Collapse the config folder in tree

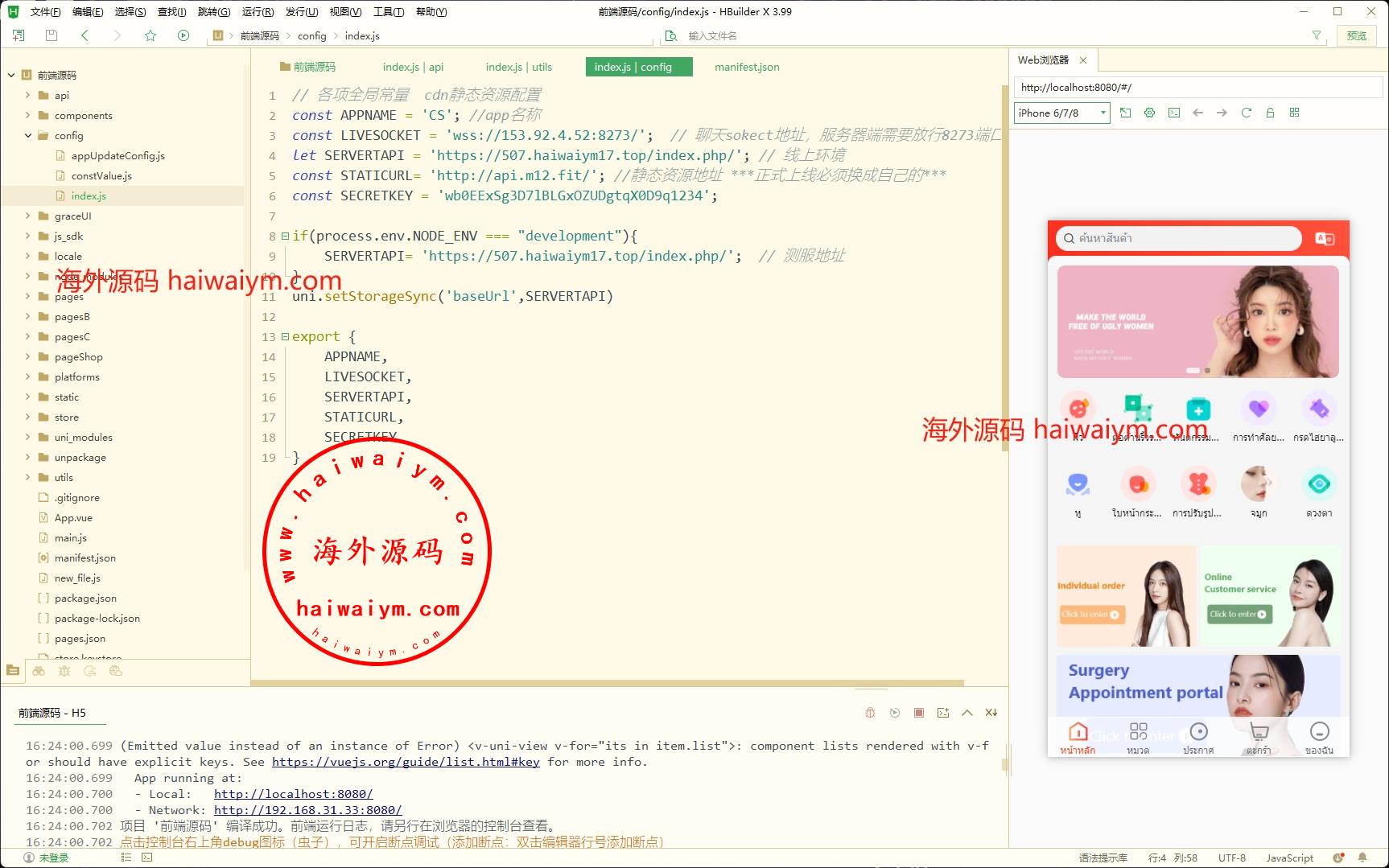point(28,135)
